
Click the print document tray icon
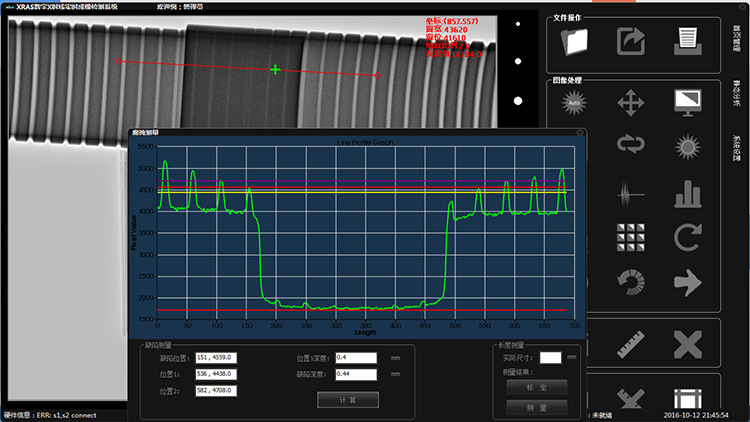[687, 42]
